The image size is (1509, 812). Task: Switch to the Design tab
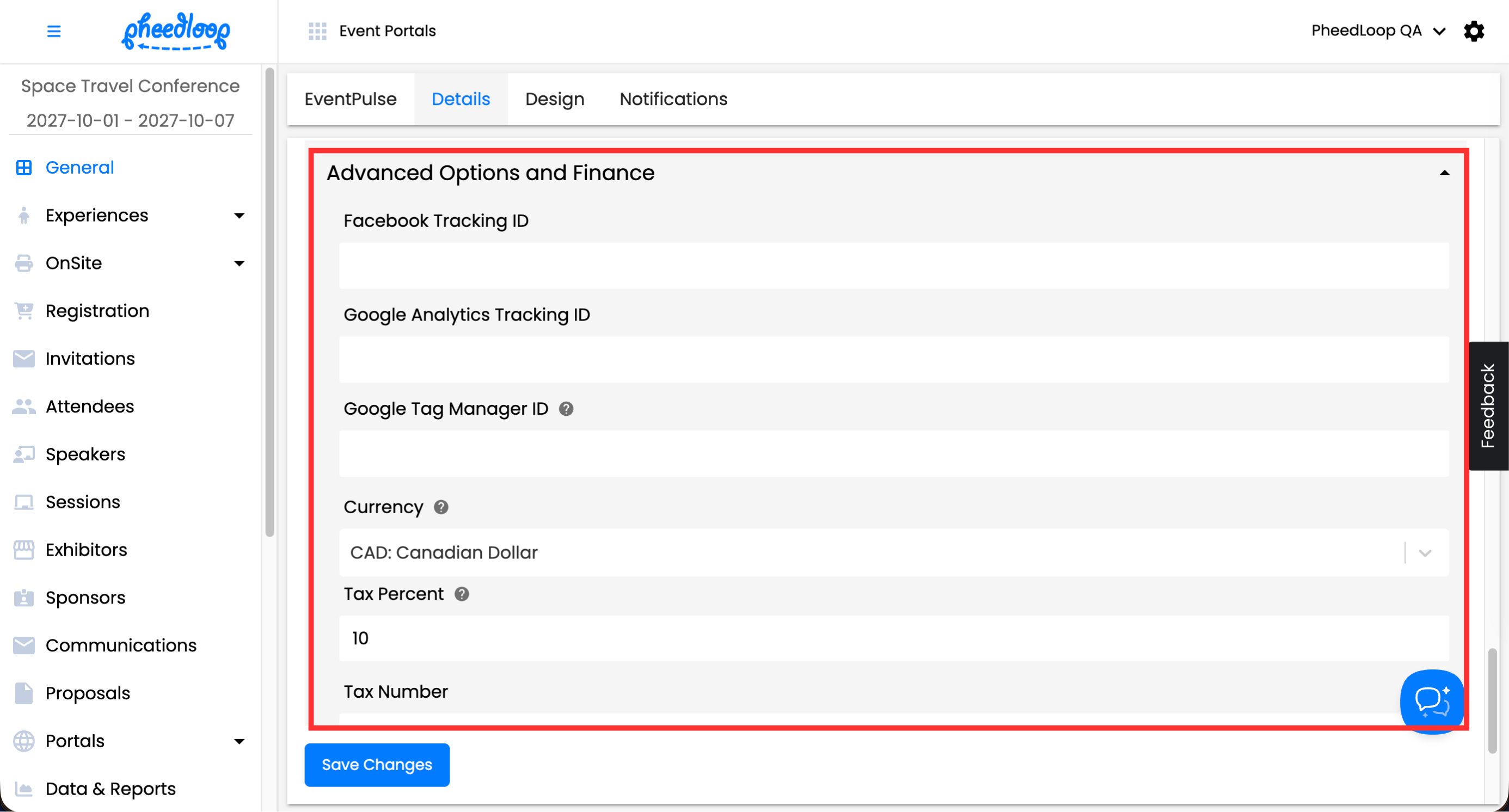(554, 99)
